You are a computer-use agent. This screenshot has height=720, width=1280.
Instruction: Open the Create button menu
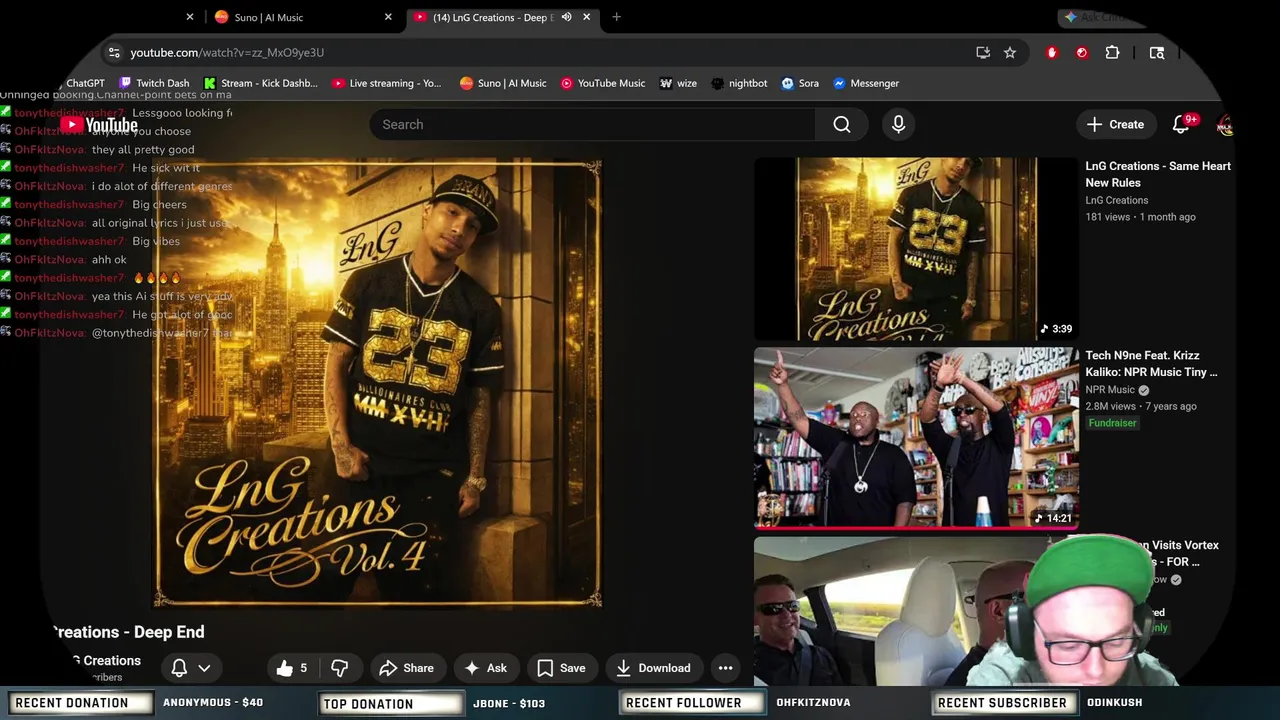[1115, 124]
